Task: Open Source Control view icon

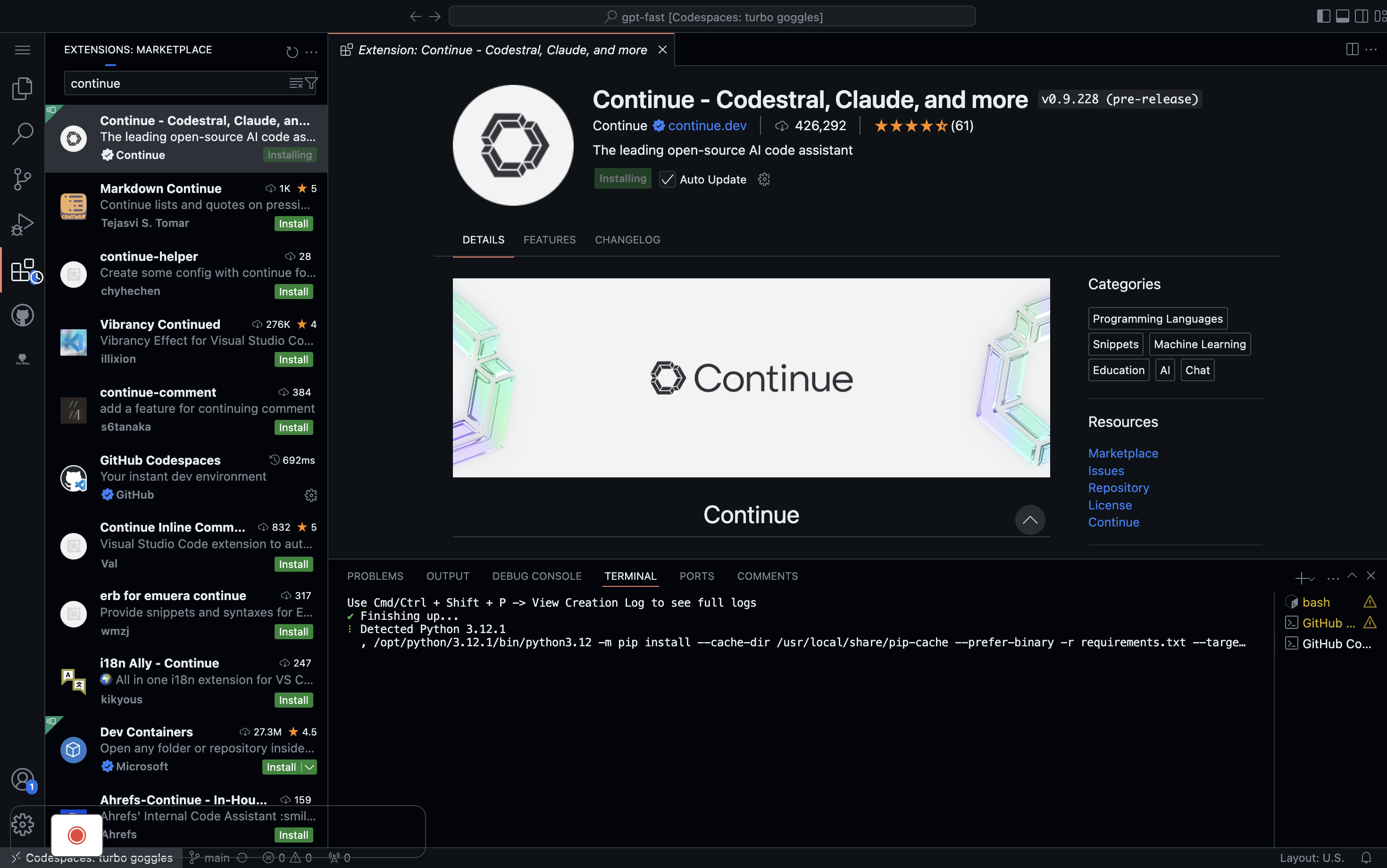Action: [22, 179]
